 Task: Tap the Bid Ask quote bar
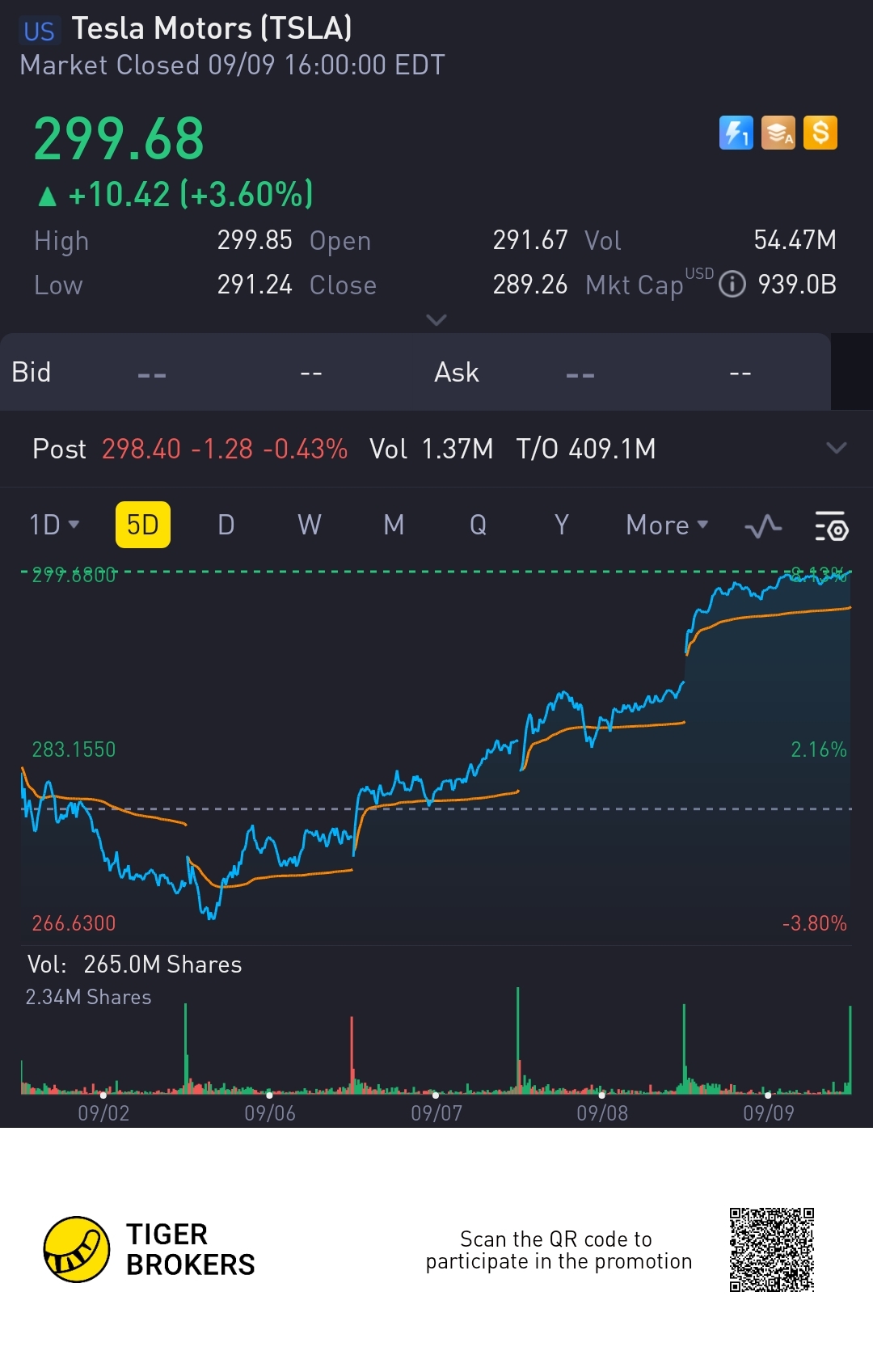tap(414, 372)
